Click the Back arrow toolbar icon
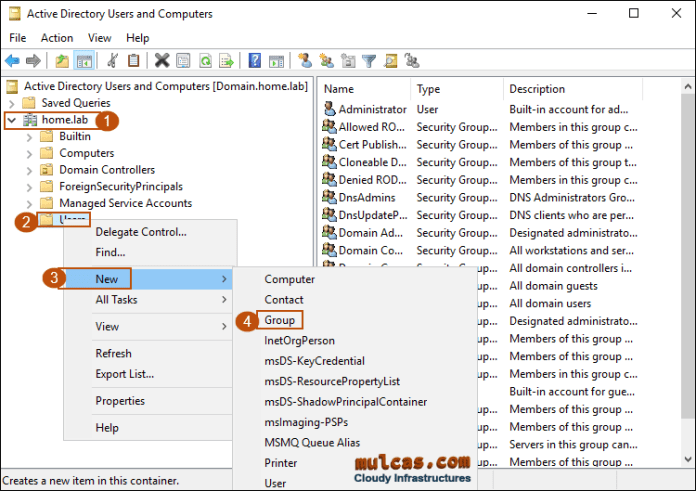The height and width of the screenshot is (491, 696). (x=12, y=60)
